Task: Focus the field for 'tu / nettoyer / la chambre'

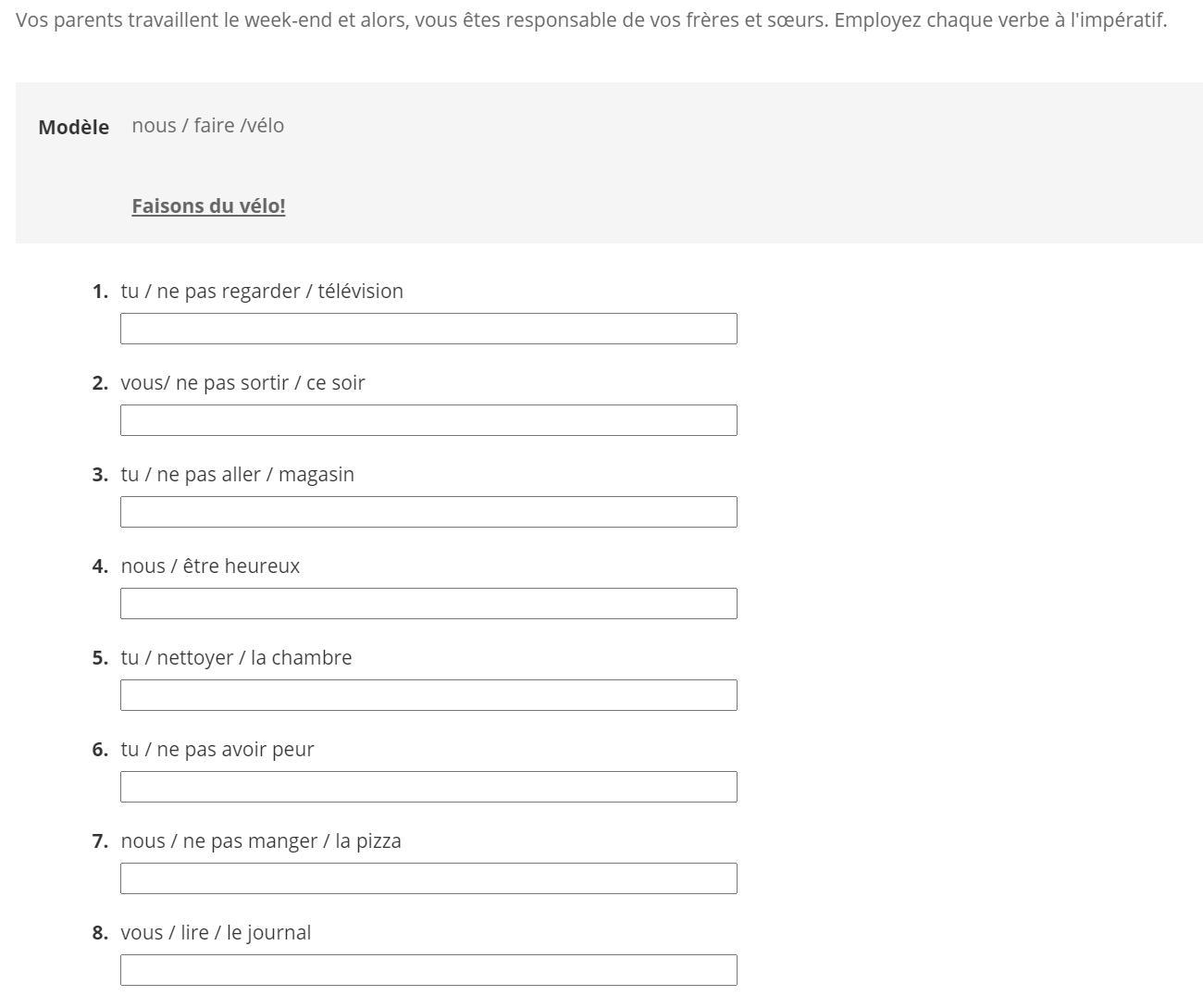Action: (428, 695)
